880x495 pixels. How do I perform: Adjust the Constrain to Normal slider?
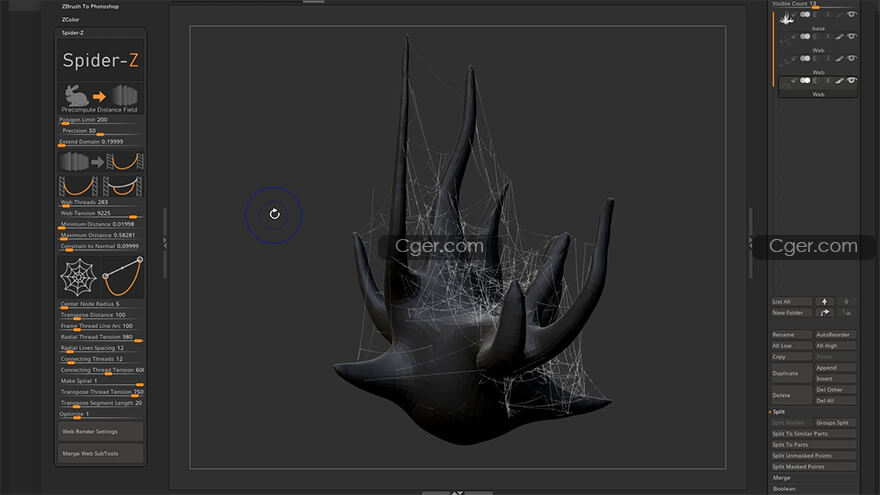point(101,246)
